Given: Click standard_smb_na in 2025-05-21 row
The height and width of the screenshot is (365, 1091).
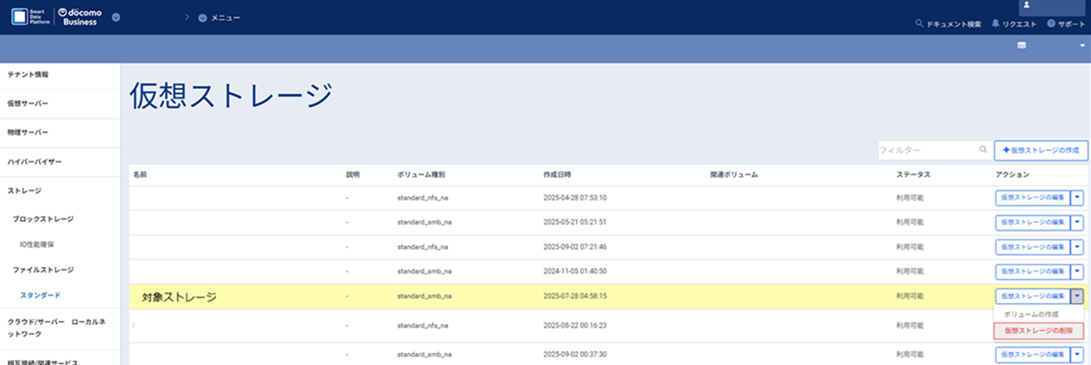Looking at the screenshot, I should [424, 222].
